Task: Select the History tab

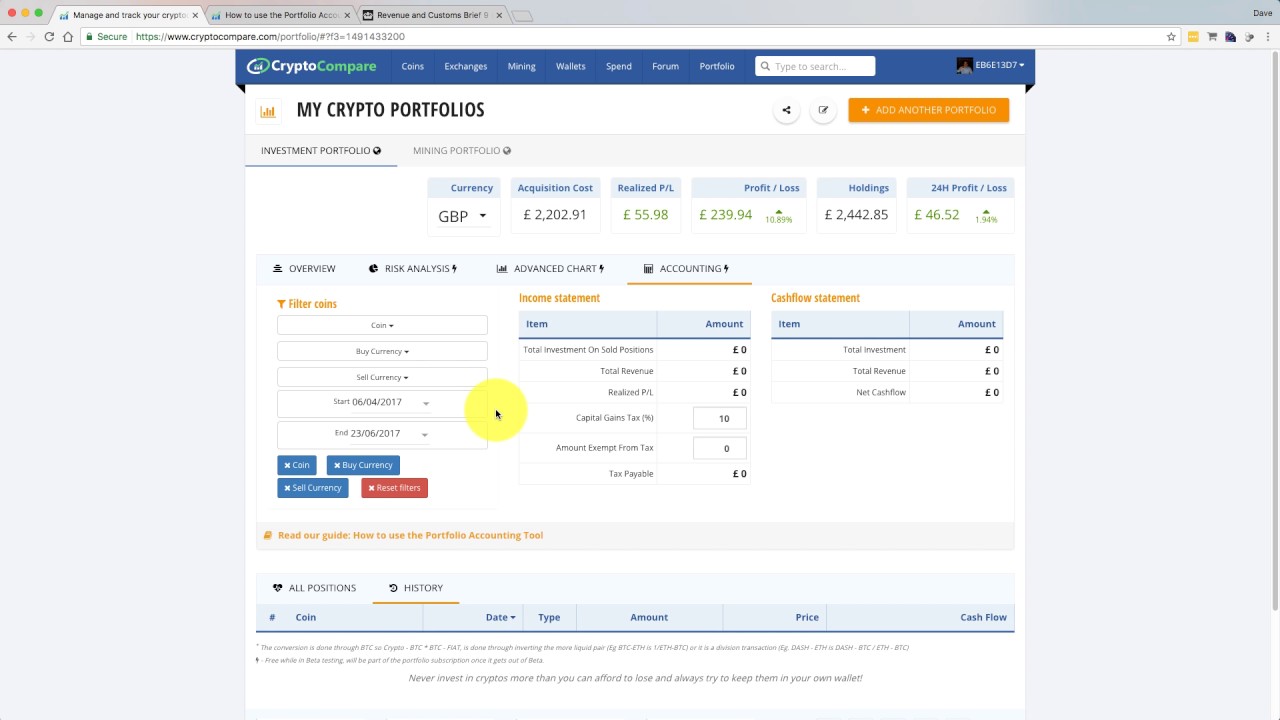Action: tap(416, 588)
